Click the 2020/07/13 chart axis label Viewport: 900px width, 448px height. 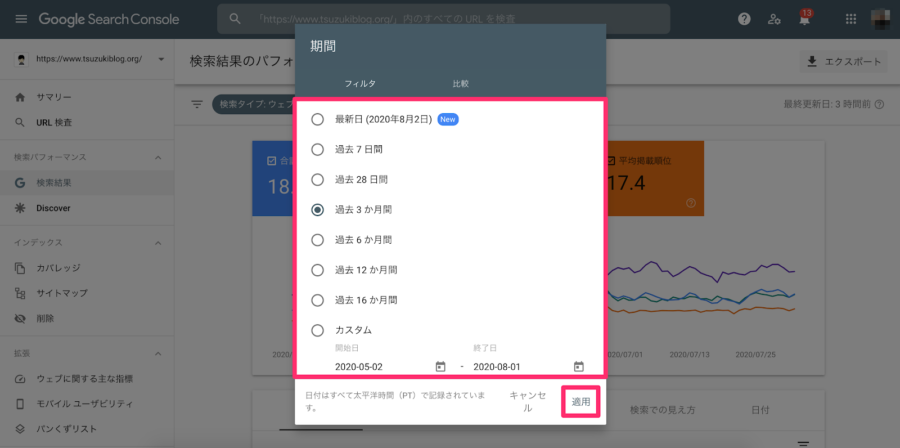689,355
